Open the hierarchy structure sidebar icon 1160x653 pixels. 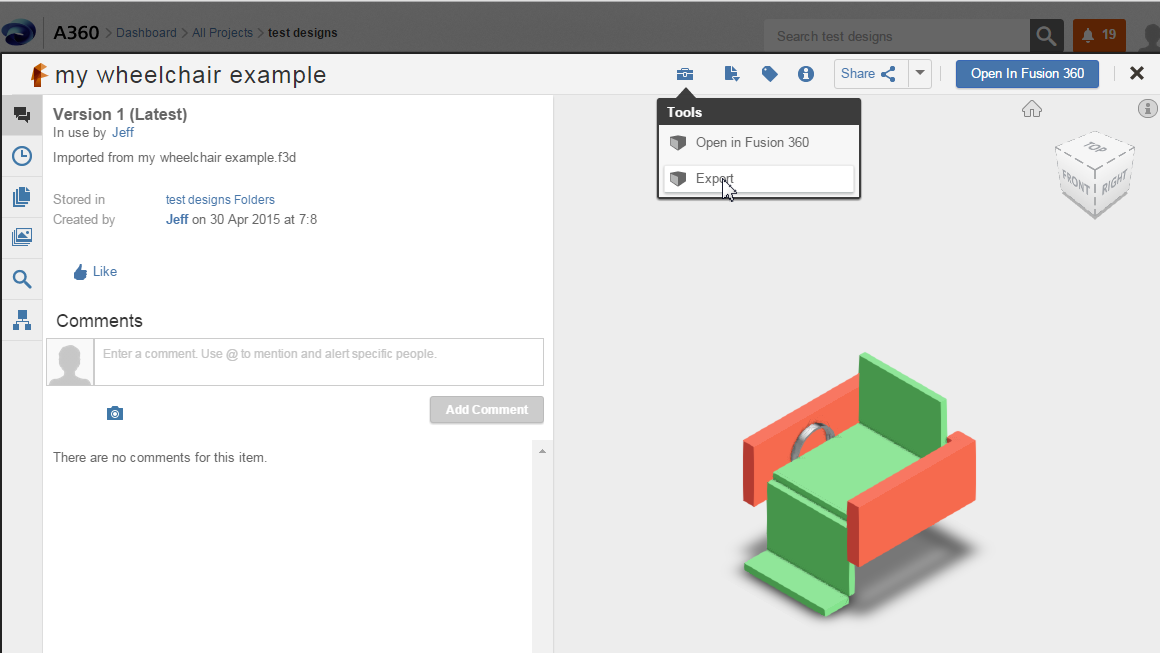pyautogui.click(x=21, y=320)
